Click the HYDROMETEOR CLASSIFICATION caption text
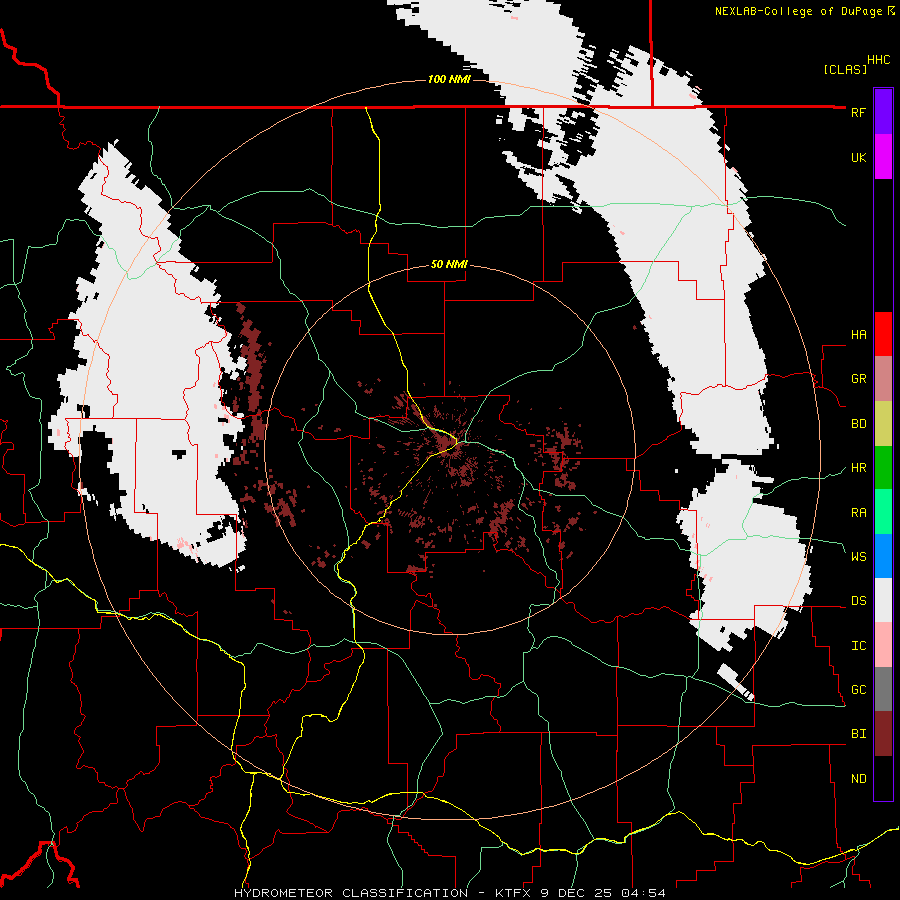The width and height of the screenshot is (900, 900). point(351,893)
